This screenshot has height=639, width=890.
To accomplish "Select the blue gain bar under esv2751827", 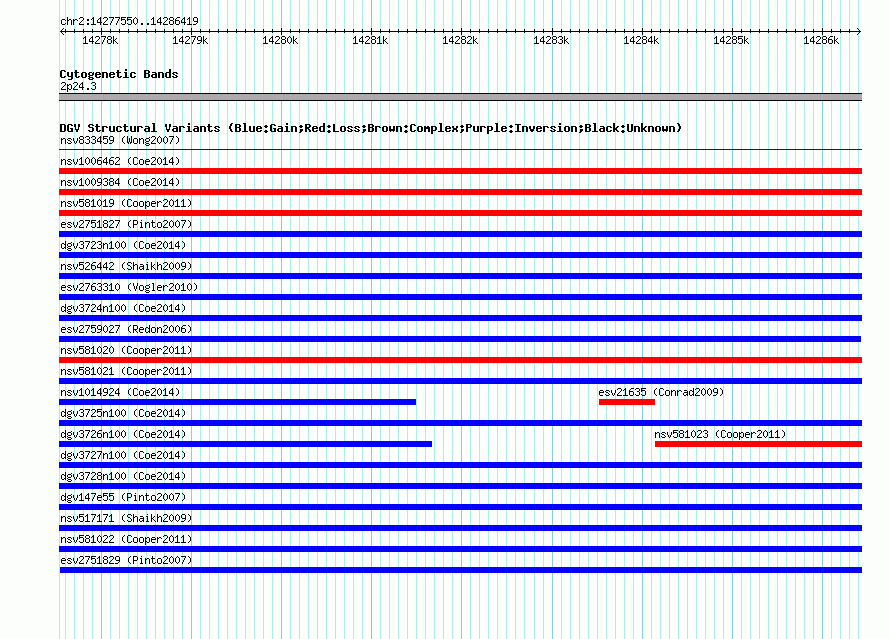I will point(460,234).
